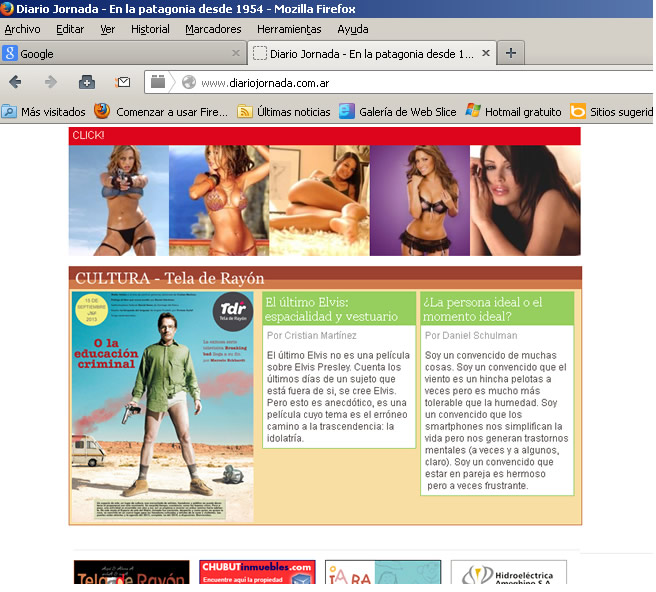Open Galería de Web Slice bookmark
Image resolution: width=656 pixels, height=592 pixels.
(x=397, y=112)
